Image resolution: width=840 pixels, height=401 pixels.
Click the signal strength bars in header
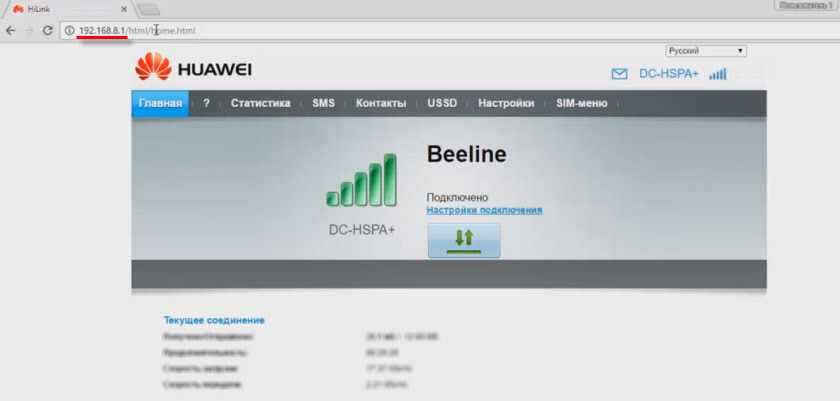[717, 74]
